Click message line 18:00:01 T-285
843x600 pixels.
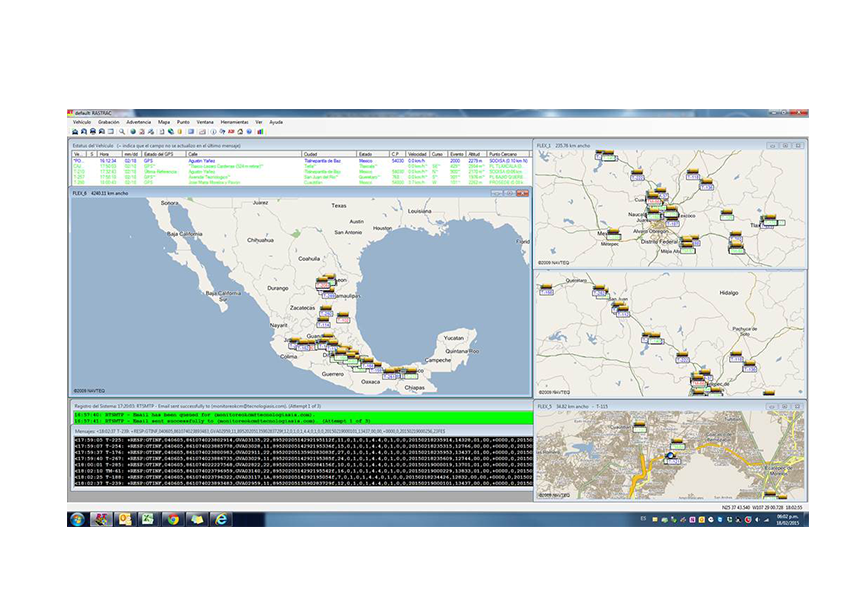303,465
